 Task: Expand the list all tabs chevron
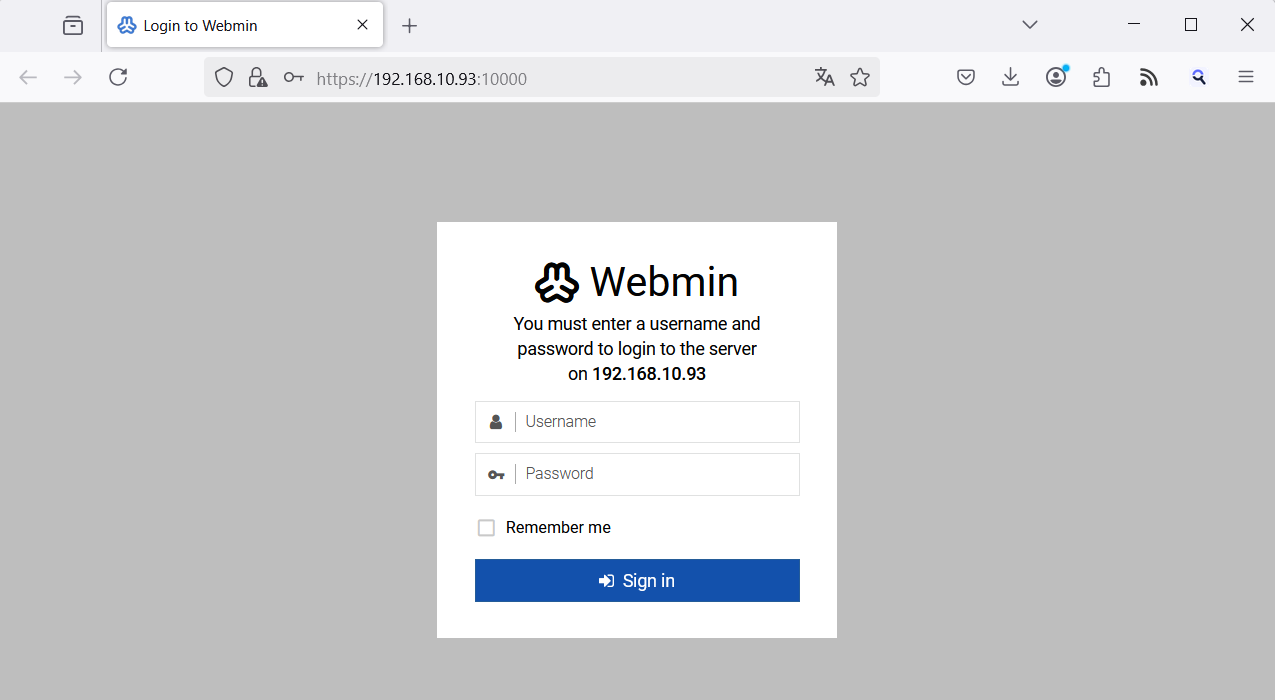(x=1030, y=25)
